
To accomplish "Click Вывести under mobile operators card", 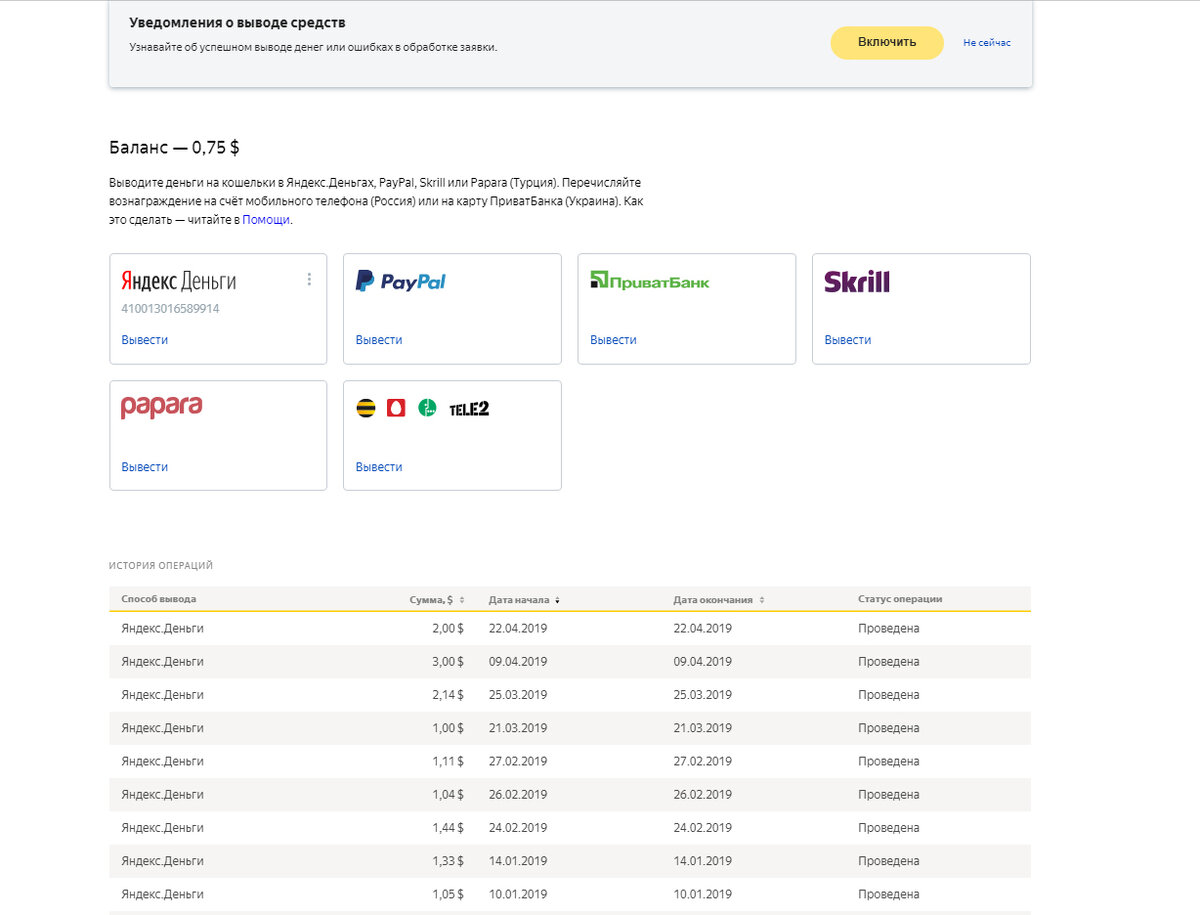I will [x=379, y=467].
